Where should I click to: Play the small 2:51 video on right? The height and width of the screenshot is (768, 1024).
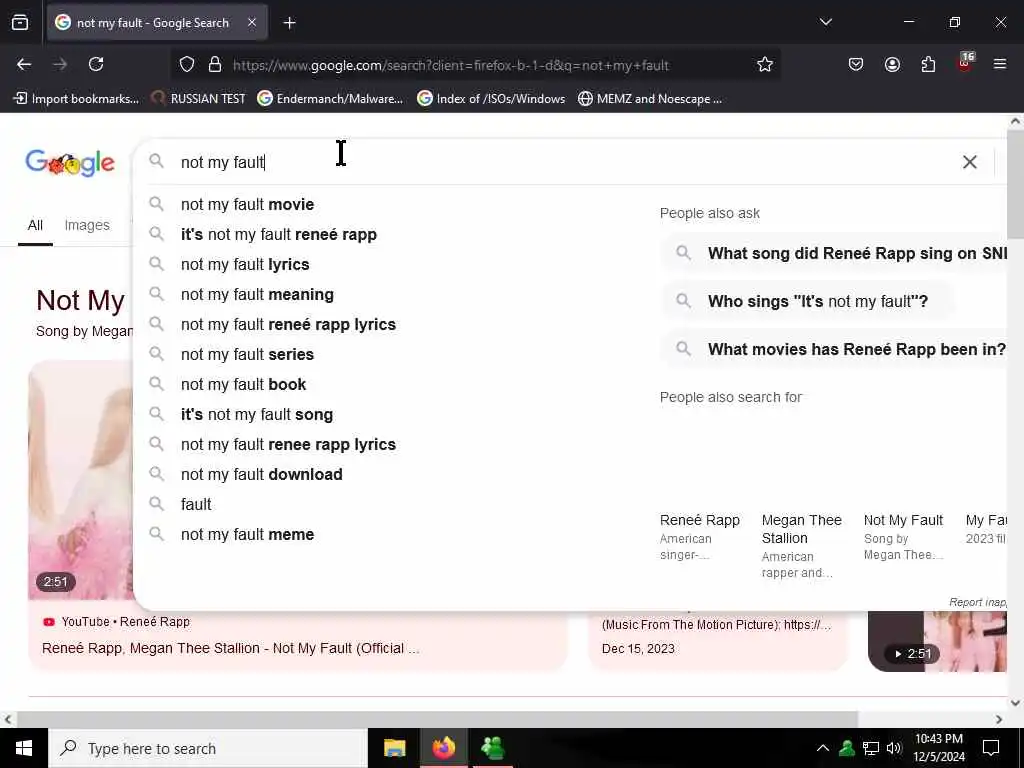(937, 641)
